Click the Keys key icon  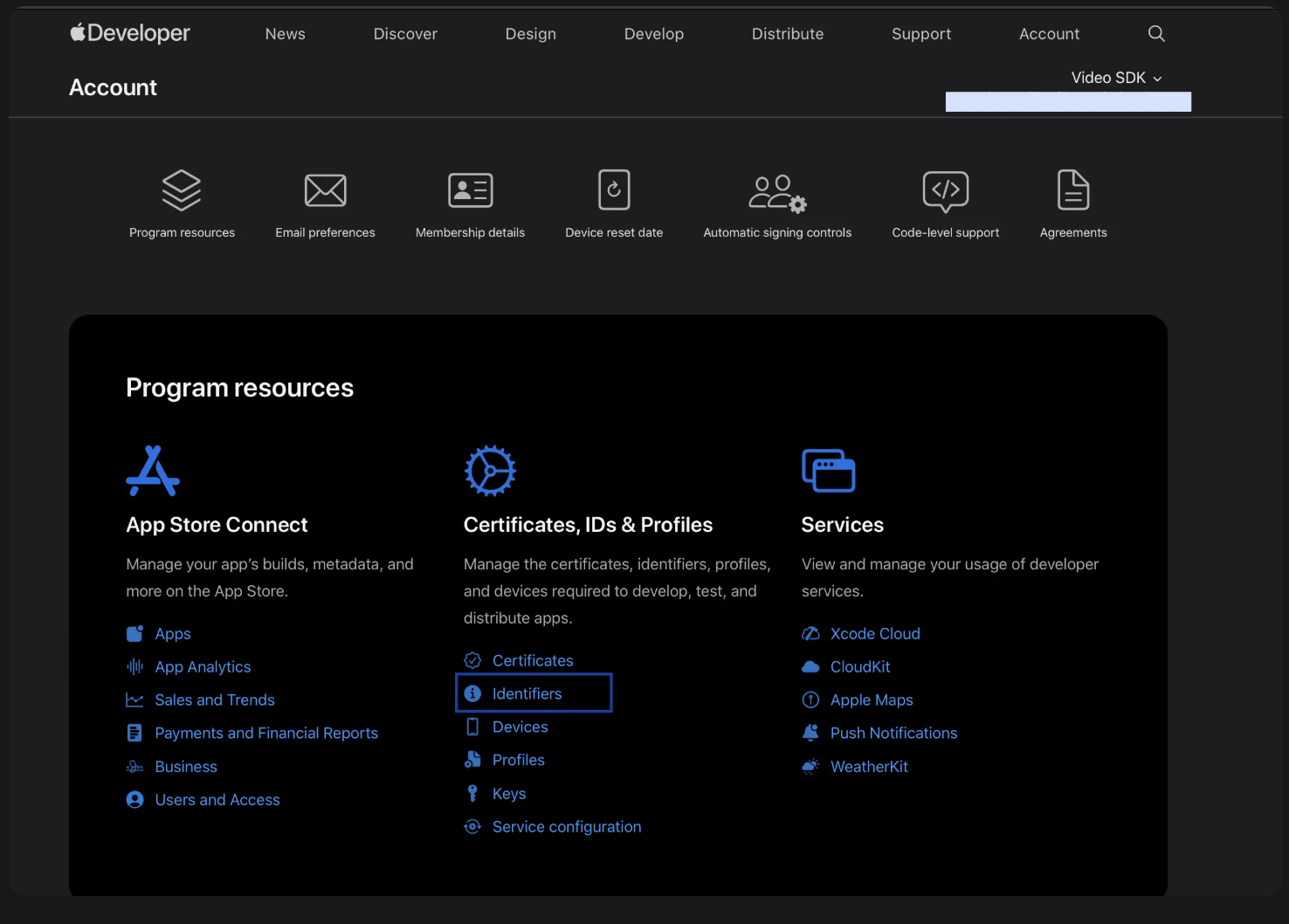pyautogui.click(x=472, y=793)
